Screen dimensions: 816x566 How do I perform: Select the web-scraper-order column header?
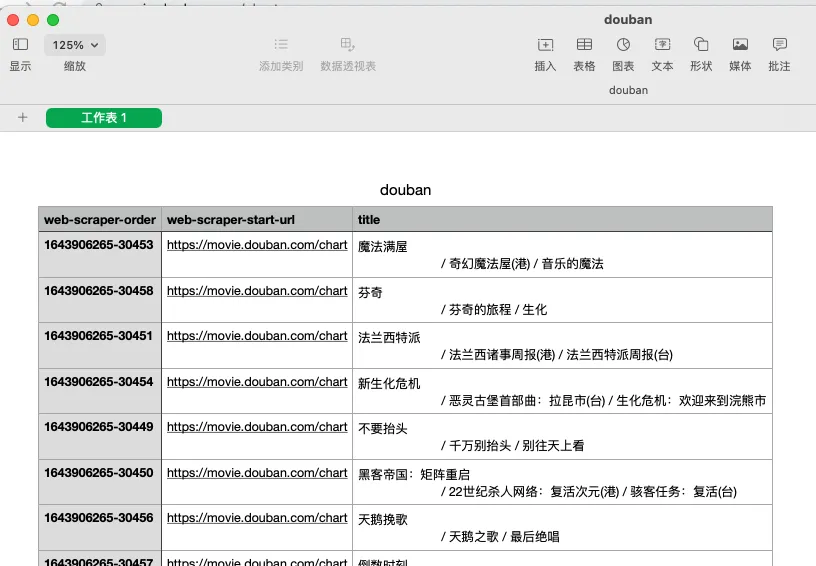pyautogui.click(x=100, y=219)
